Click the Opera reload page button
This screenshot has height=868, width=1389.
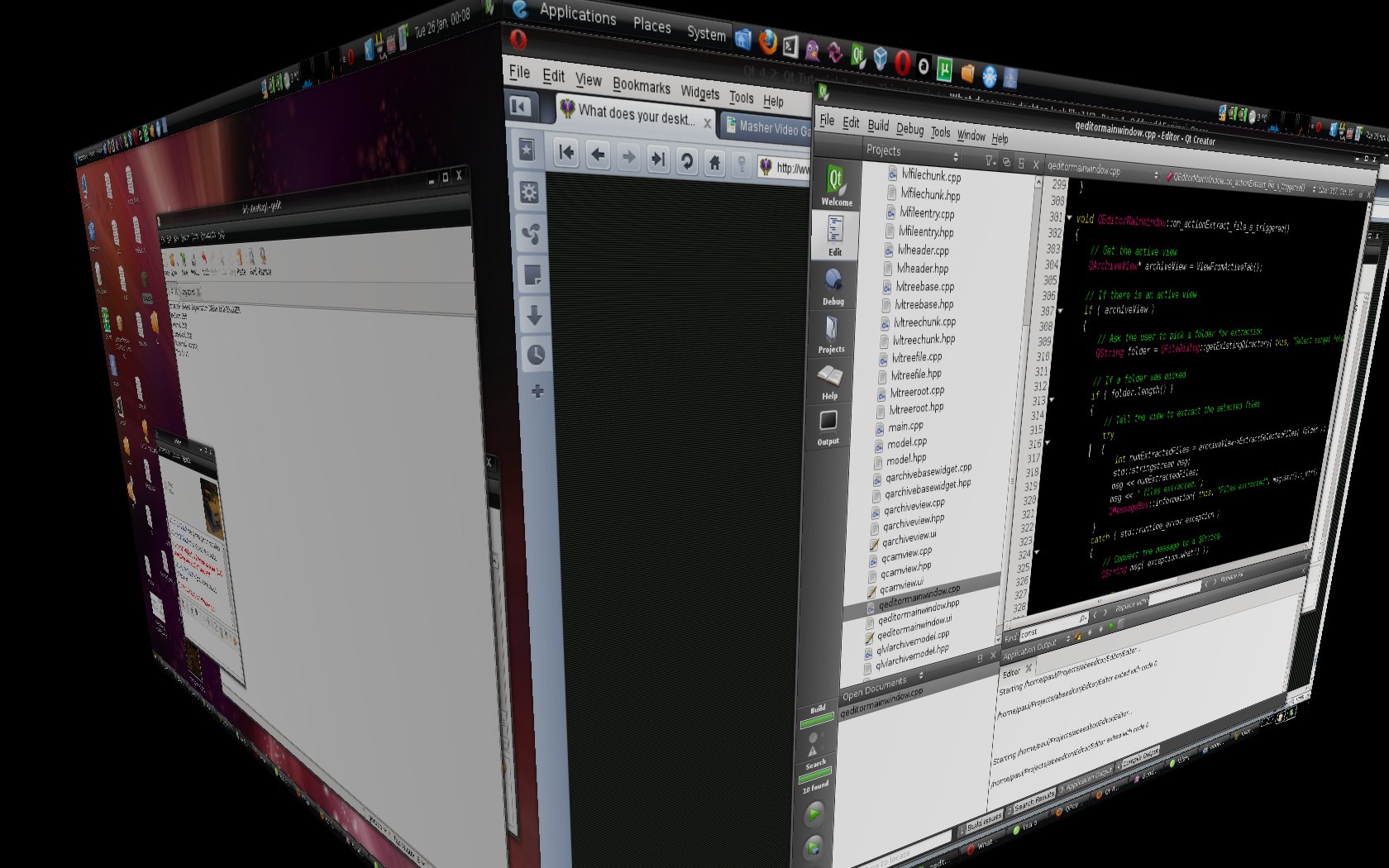coord(686,160)
